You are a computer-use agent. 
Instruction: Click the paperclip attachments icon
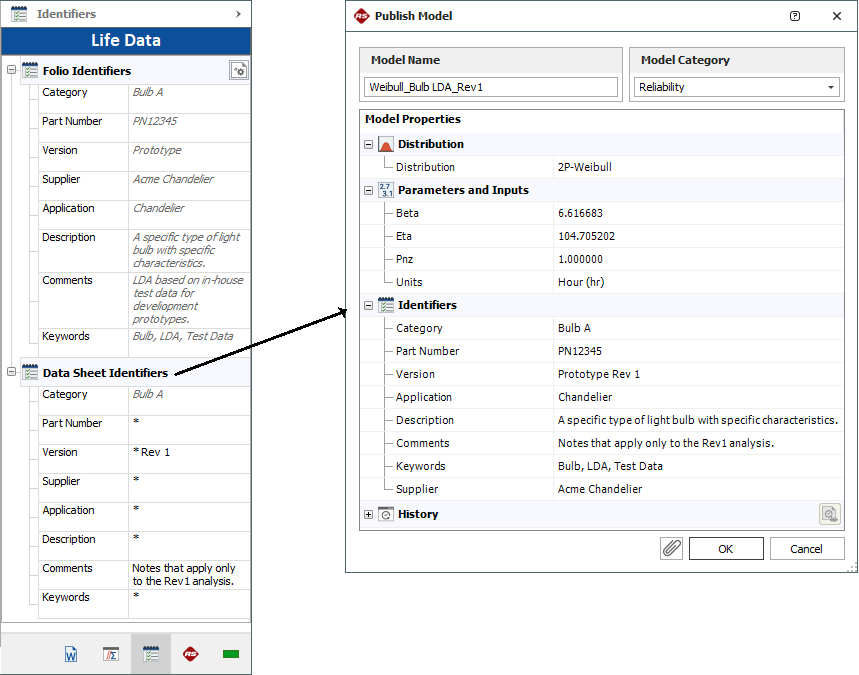point(671,548)
